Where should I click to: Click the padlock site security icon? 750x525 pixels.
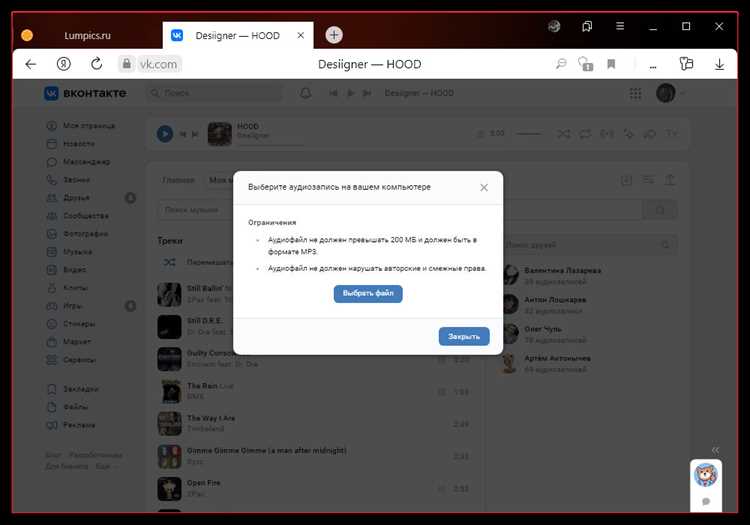(x=126, y=64)
